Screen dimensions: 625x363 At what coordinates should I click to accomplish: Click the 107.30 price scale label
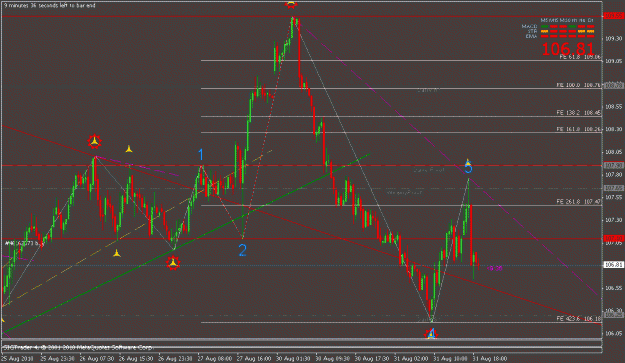pos(614,220)
